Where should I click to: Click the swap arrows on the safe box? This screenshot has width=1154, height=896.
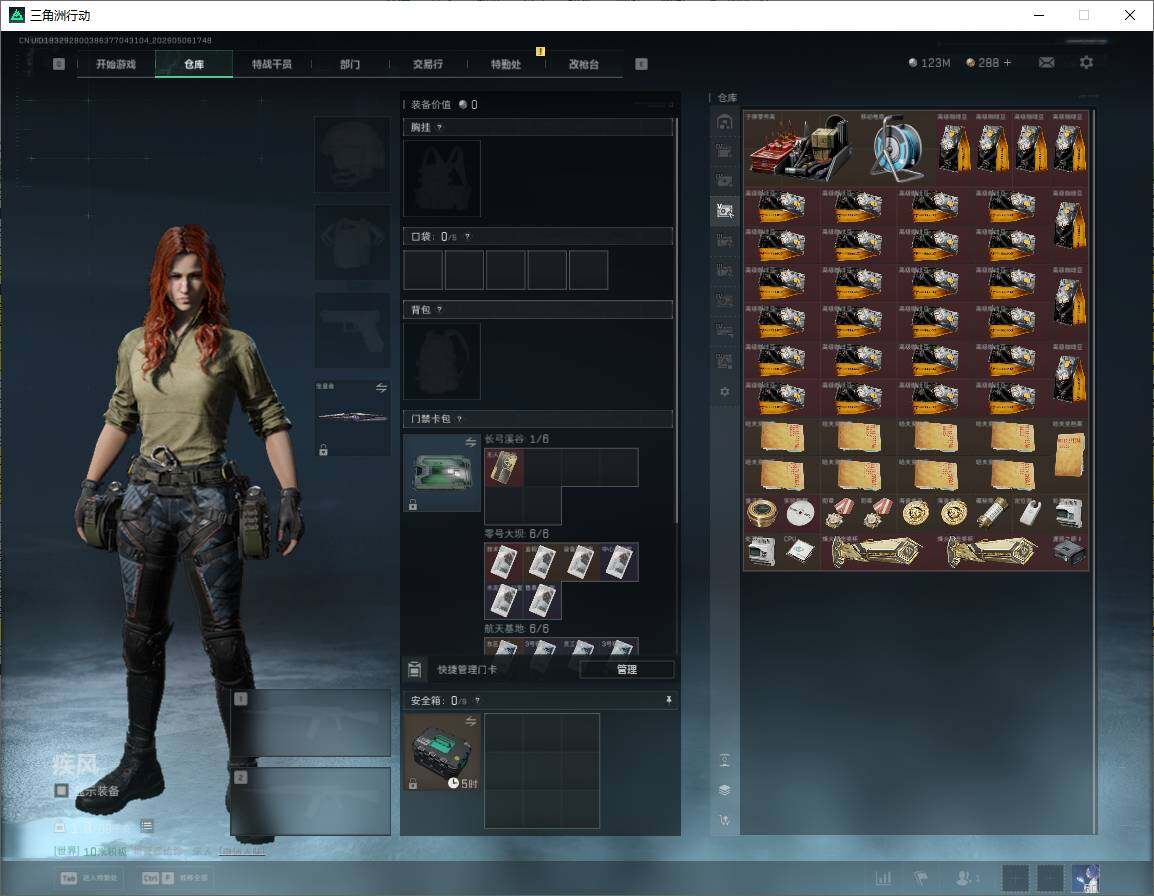(x=470, y=721)
